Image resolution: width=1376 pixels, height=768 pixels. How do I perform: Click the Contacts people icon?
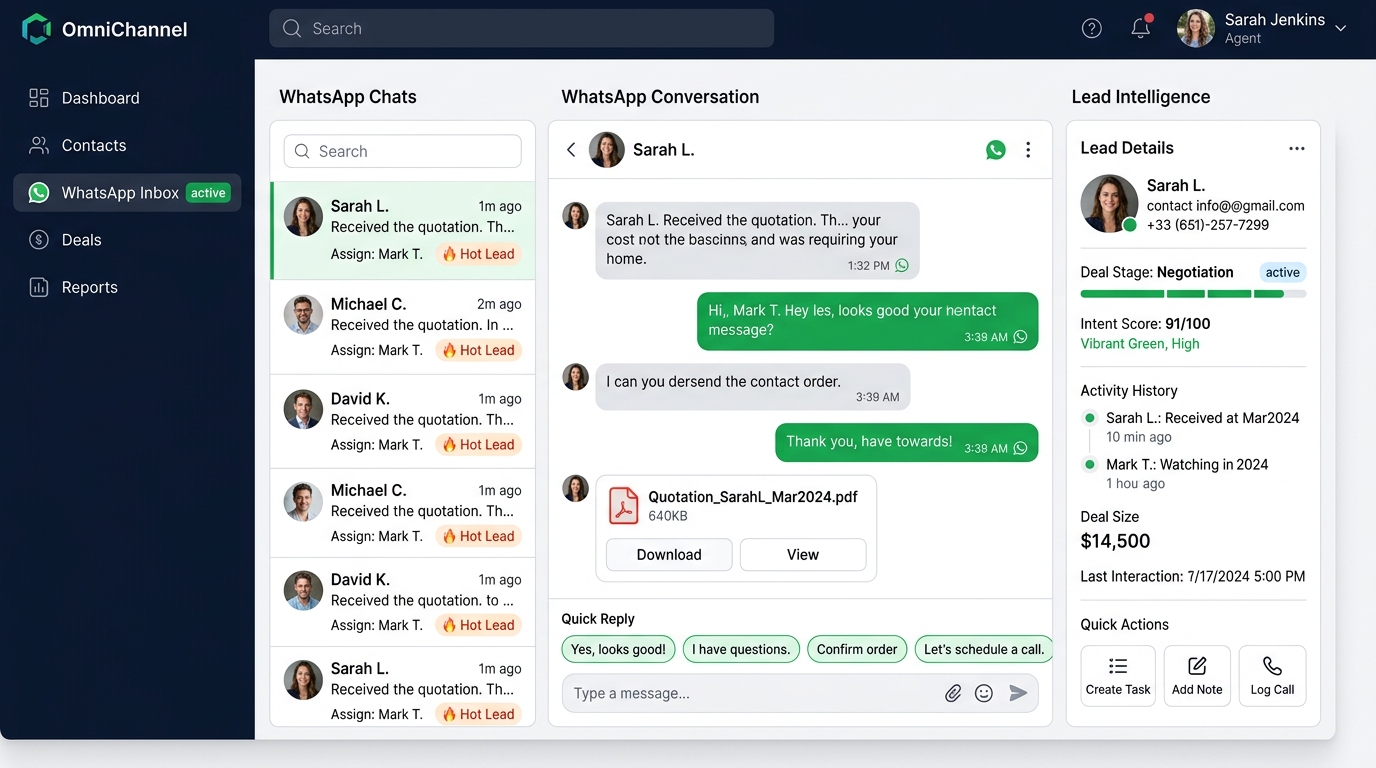[x=39, y=145]
